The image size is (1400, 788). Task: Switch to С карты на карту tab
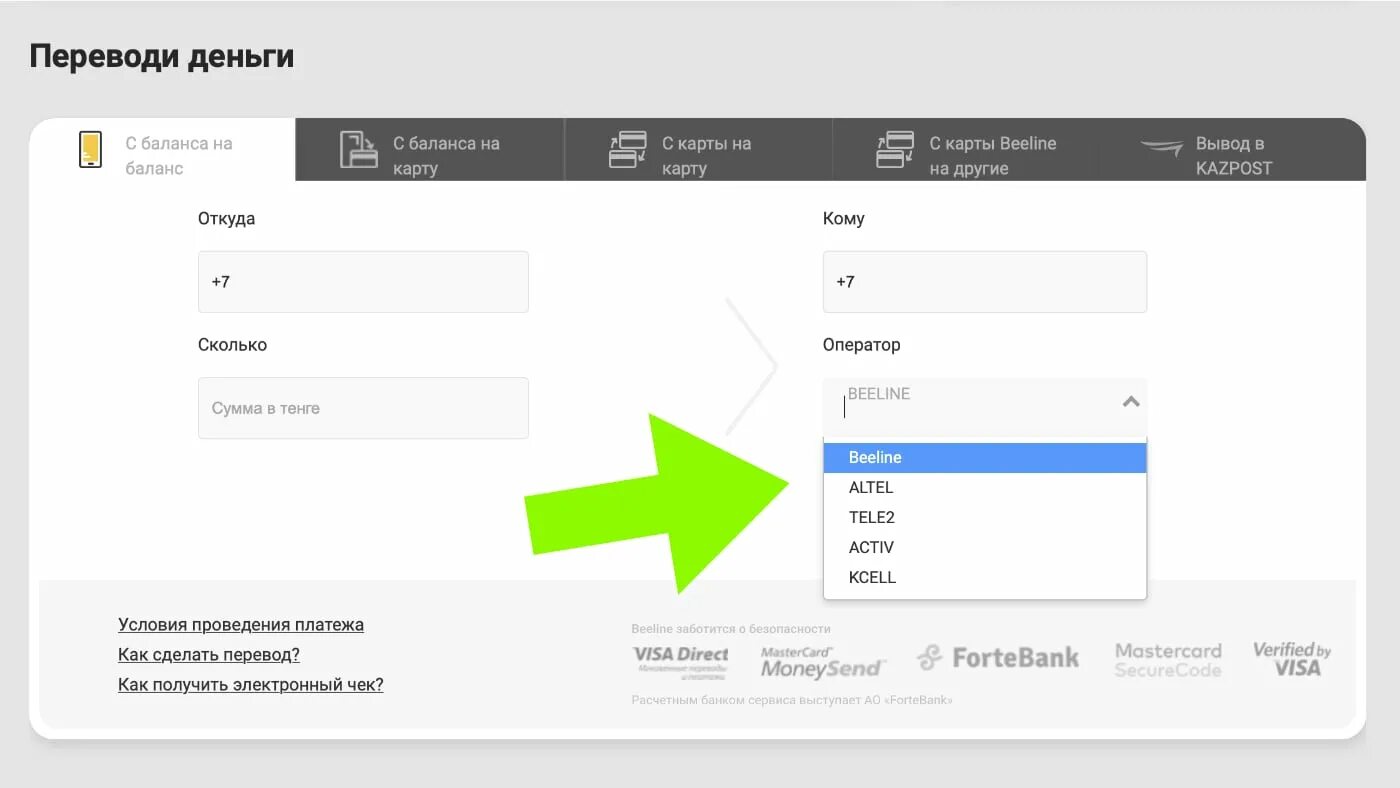click(698, 150)
